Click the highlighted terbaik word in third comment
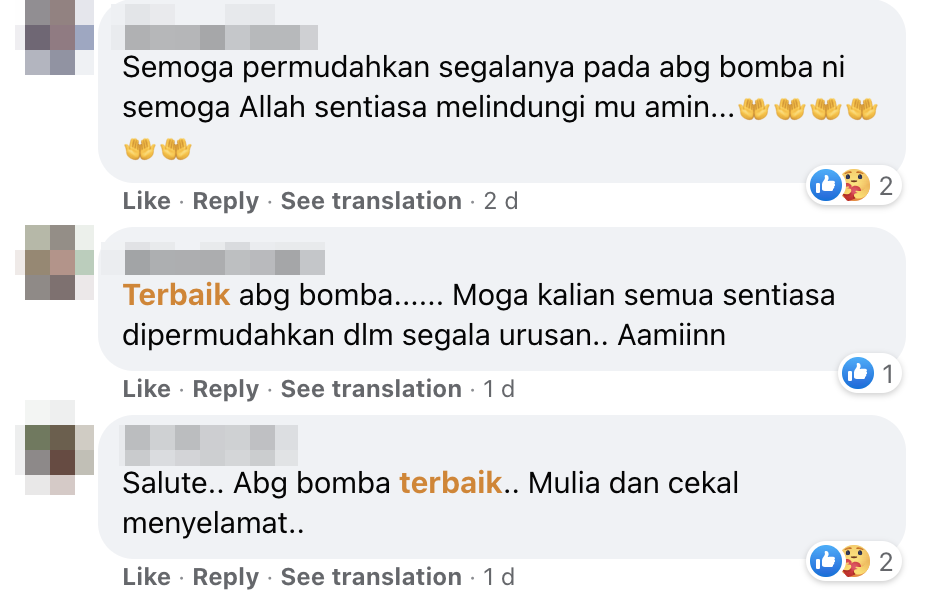 point(451,483)
